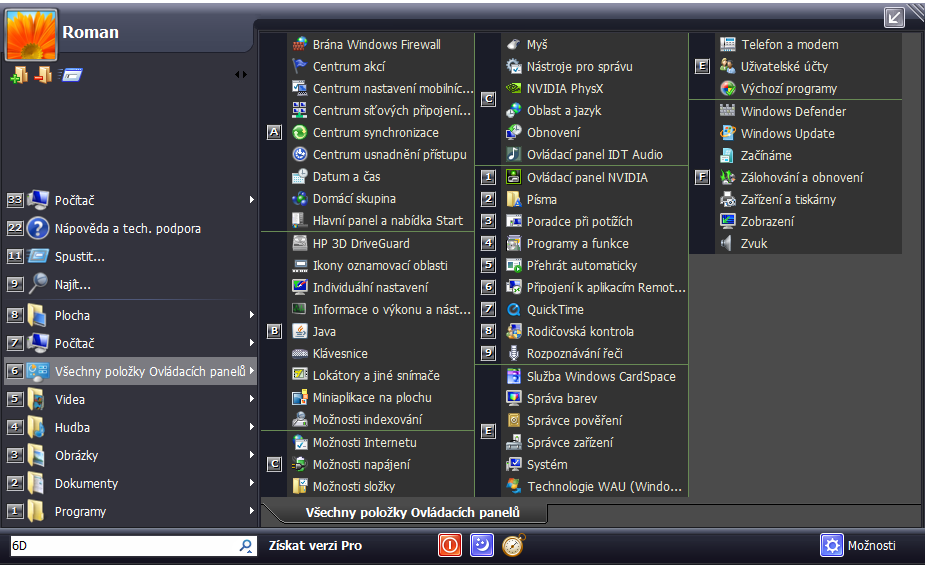Click Správa barev entry
This screenshot has width=928, height=565.
click(595, 399)
